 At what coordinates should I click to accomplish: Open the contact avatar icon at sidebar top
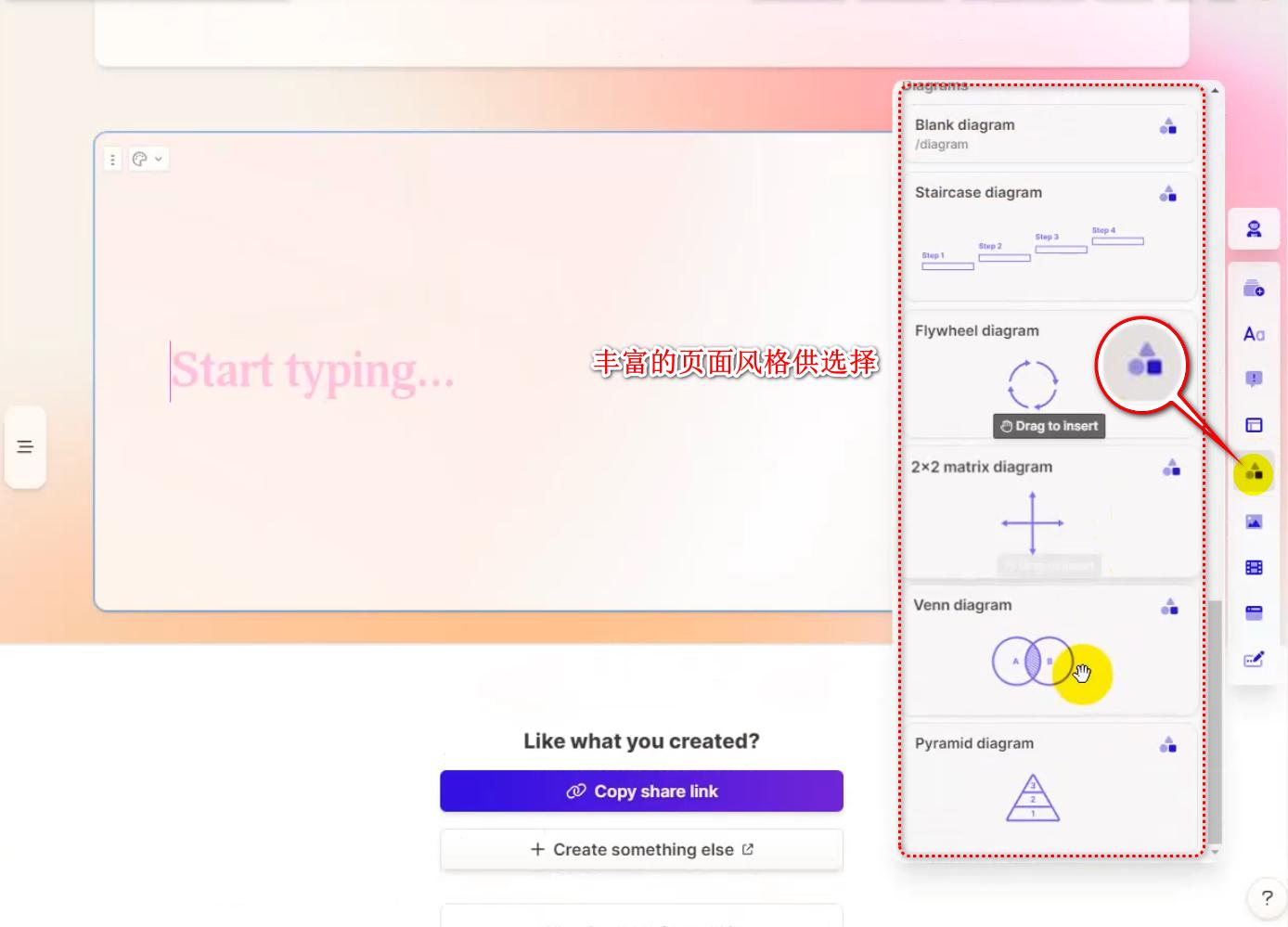(x=1254, y=228)
